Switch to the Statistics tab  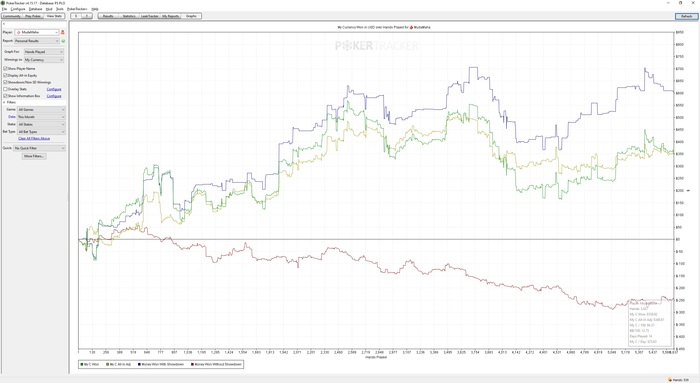[129, 16]
